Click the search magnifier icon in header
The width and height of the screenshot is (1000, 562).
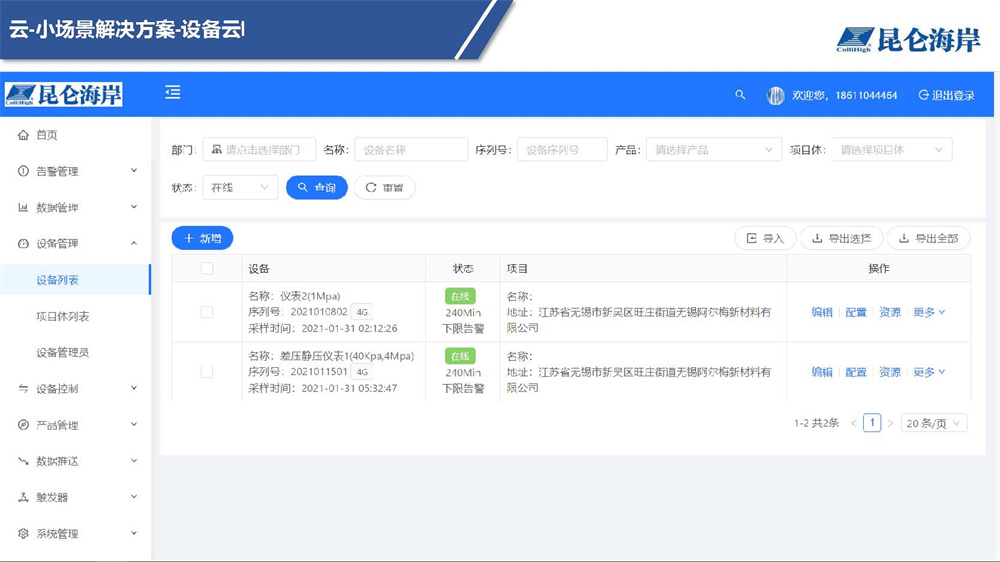(x=740, y=95)
